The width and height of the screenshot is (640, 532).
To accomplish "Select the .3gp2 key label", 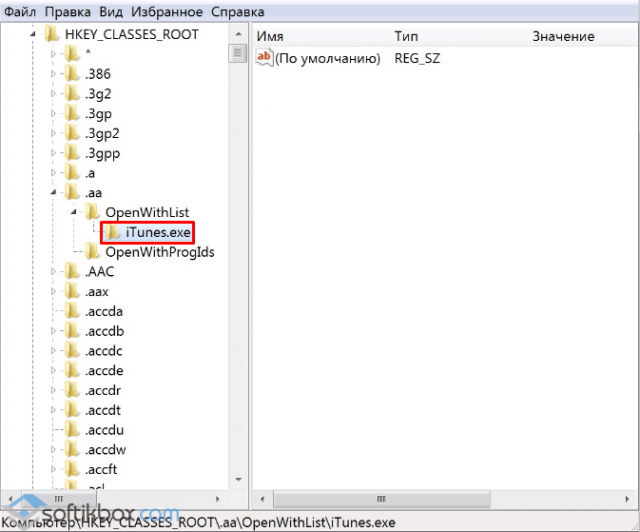I will (102, 133).
